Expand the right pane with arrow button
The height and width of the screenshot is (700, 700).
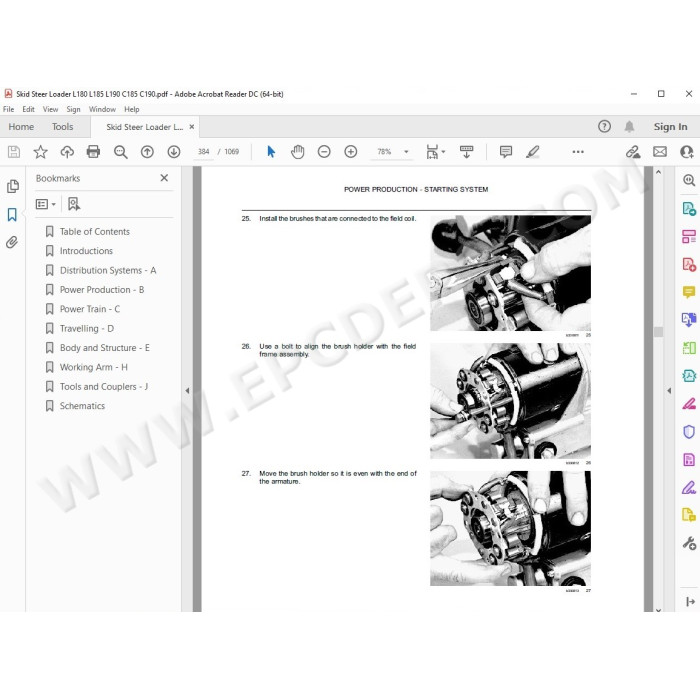[690, 601]
